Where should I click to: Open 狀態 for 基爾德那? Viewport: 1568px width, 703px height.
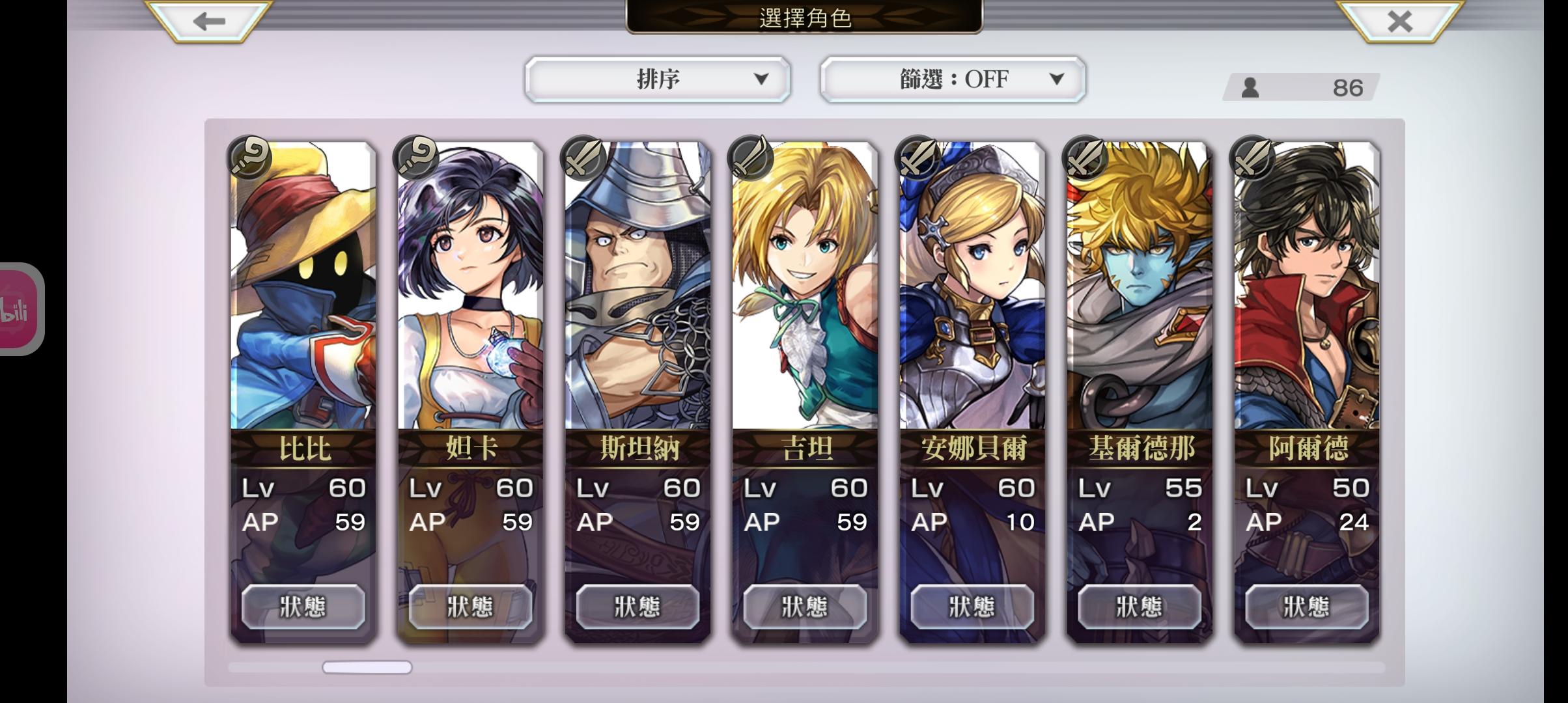[x=1140, y=607]
